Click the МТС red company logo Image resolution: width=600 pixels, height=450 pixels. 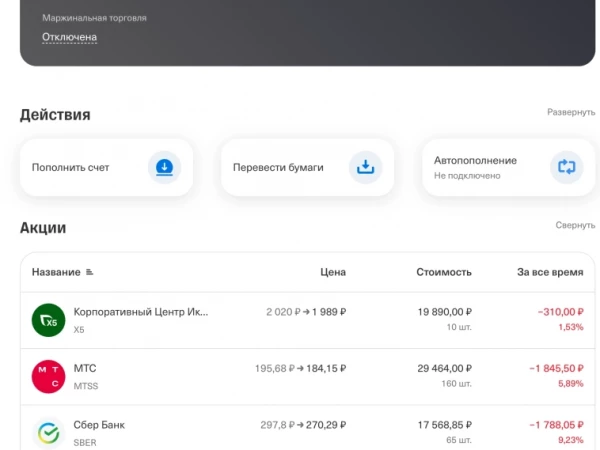tap(48, 377)
